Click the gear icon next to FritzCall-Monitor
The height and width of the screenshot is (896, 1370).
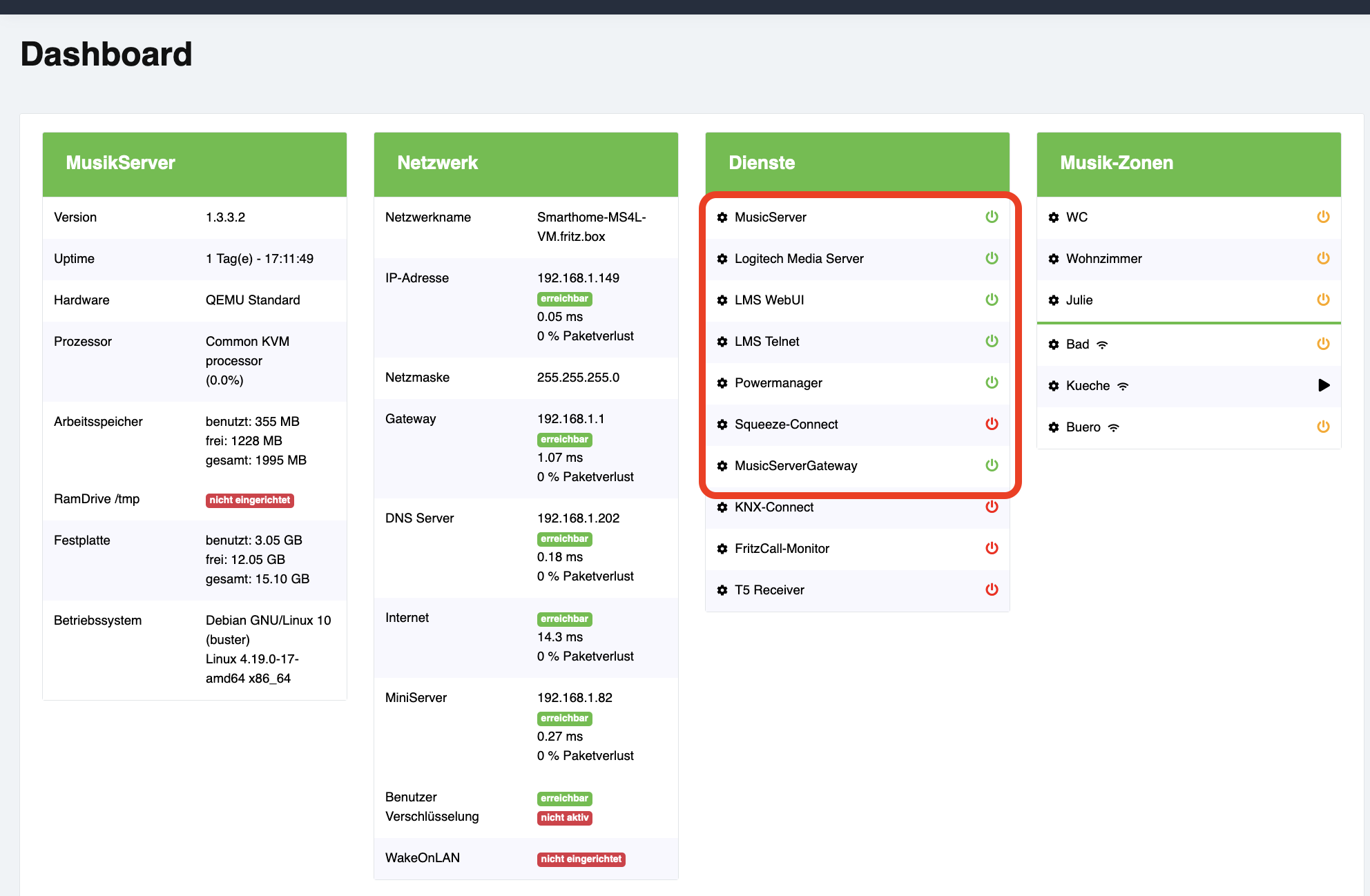[722, 549]
